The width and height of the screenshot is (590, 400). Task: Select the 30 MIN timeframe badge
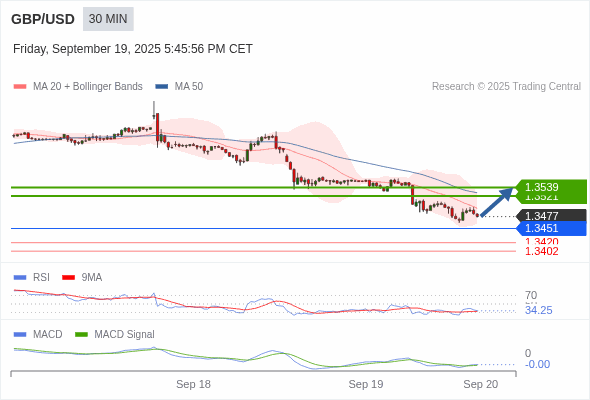(108, 19)
